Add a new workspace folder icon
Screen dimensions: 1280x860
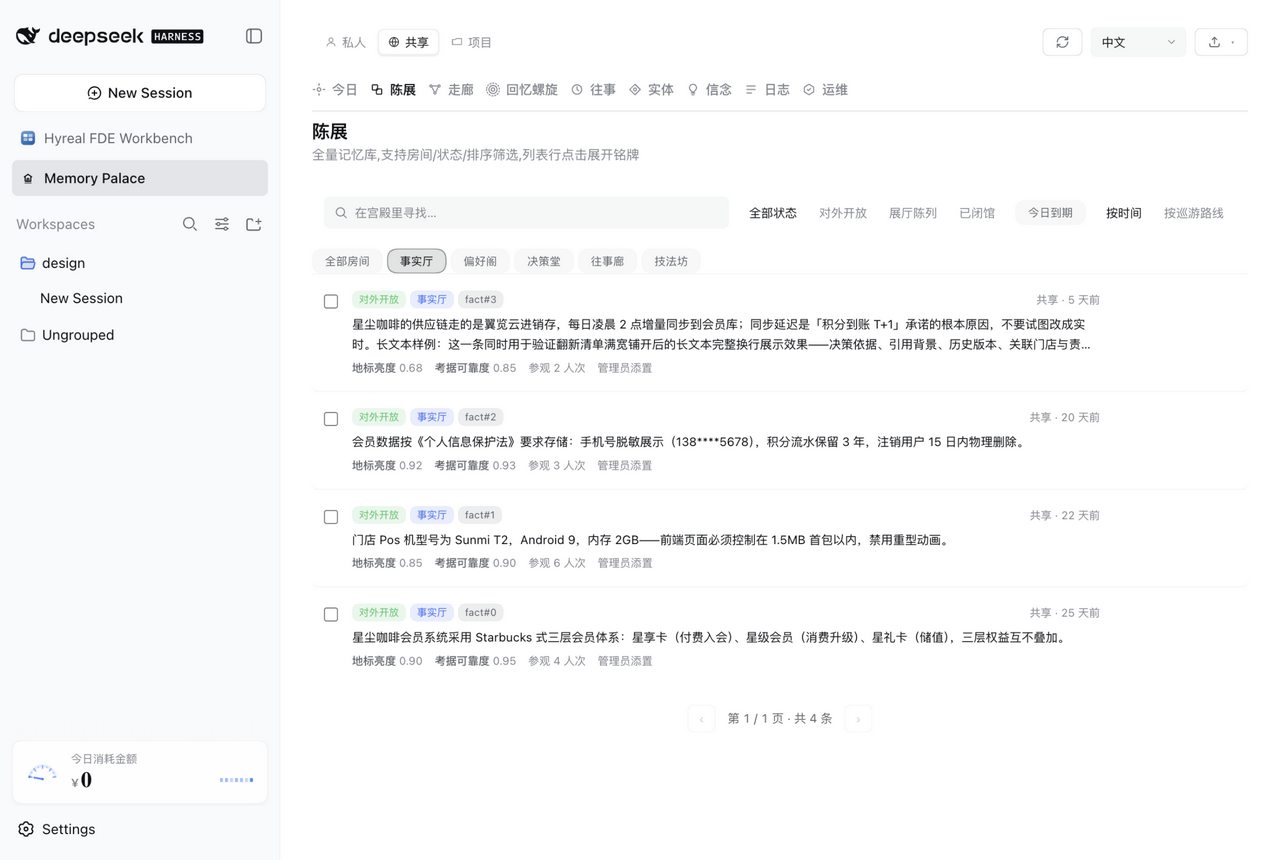point(254,224)
